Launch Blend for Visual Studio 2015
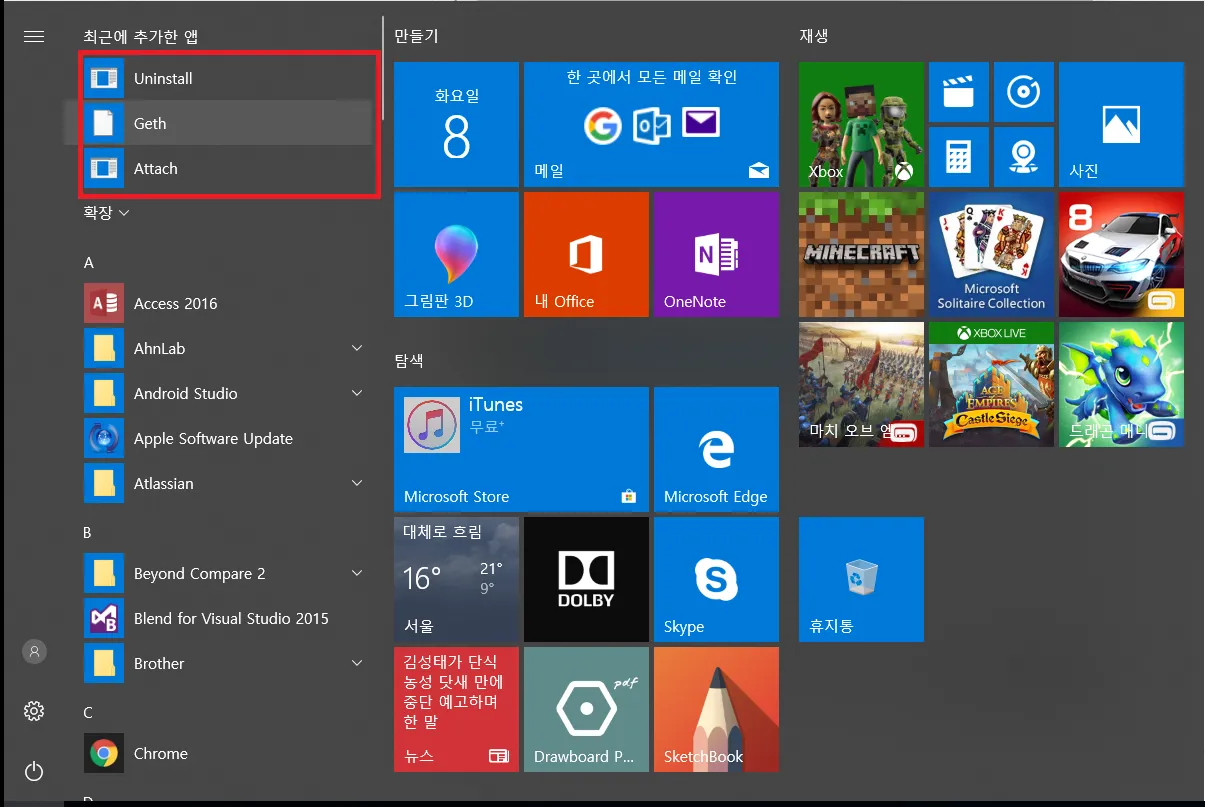Image resolution: width=1205 pixels, height=807 pixels. tap(226, 618)
